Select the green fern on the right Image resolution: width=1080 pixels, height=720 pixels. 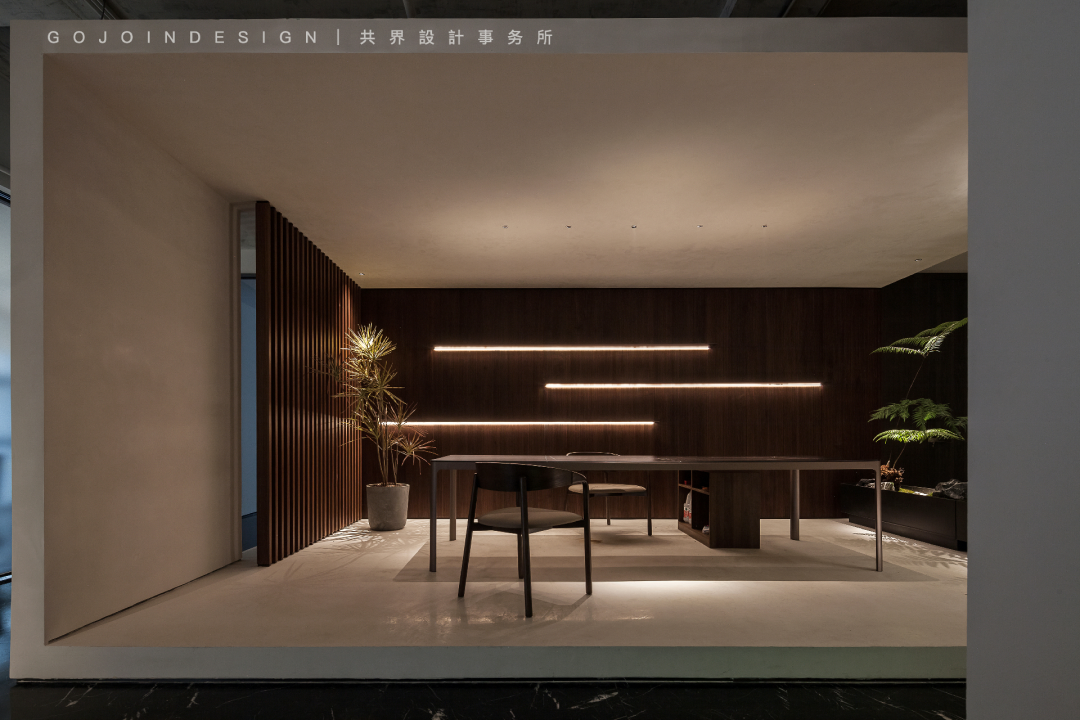point(920,390)
